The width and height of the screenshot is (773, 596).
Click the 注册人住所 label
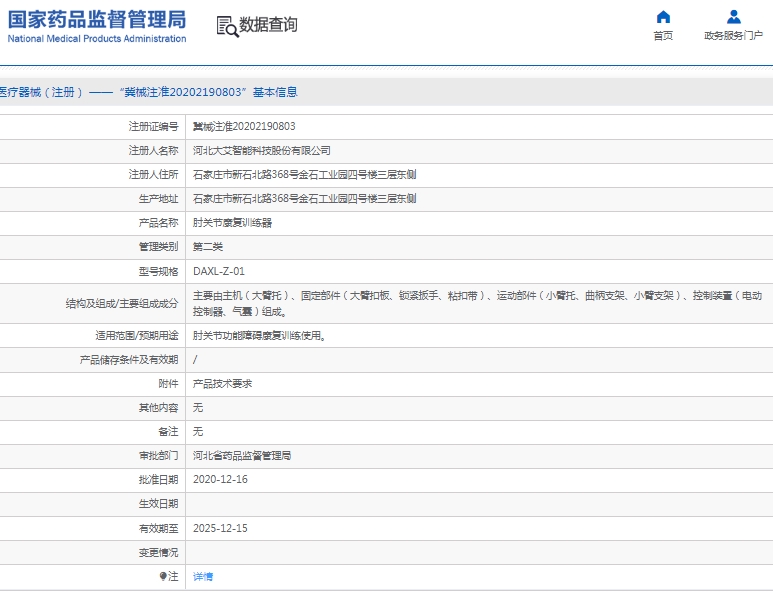coord(153,175)
